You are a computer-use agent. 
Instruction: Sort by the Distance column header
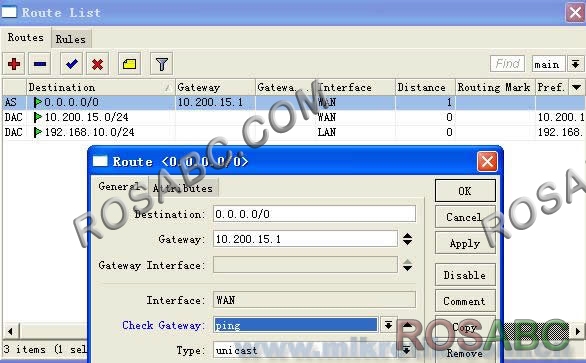tap(425, 87)
